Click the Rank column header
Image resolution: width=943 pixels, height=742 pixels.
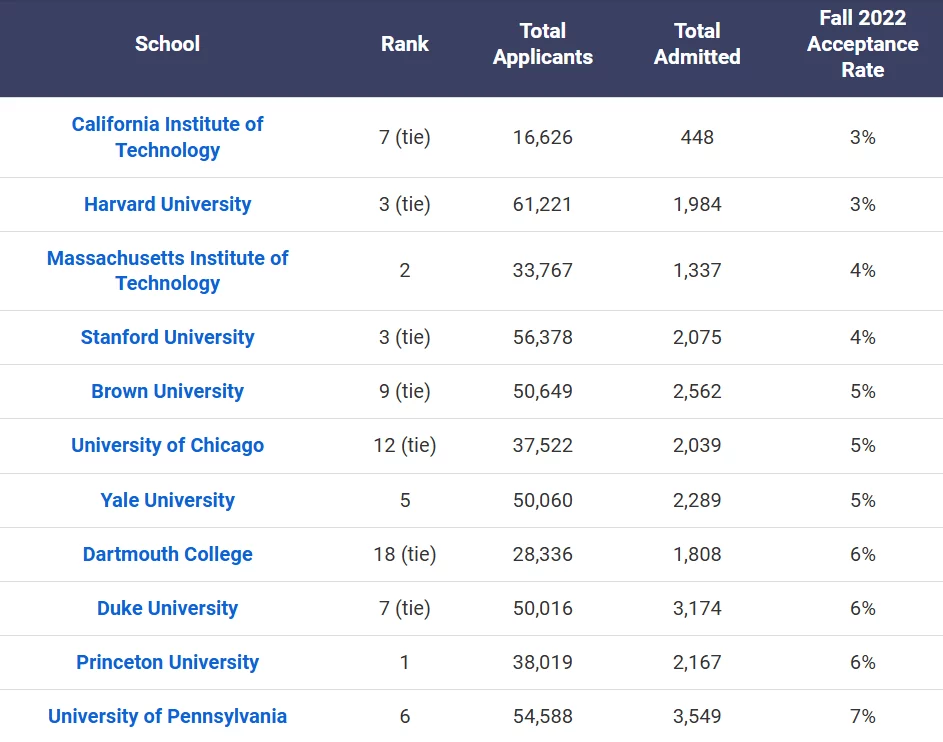click(x=405, y=44)
